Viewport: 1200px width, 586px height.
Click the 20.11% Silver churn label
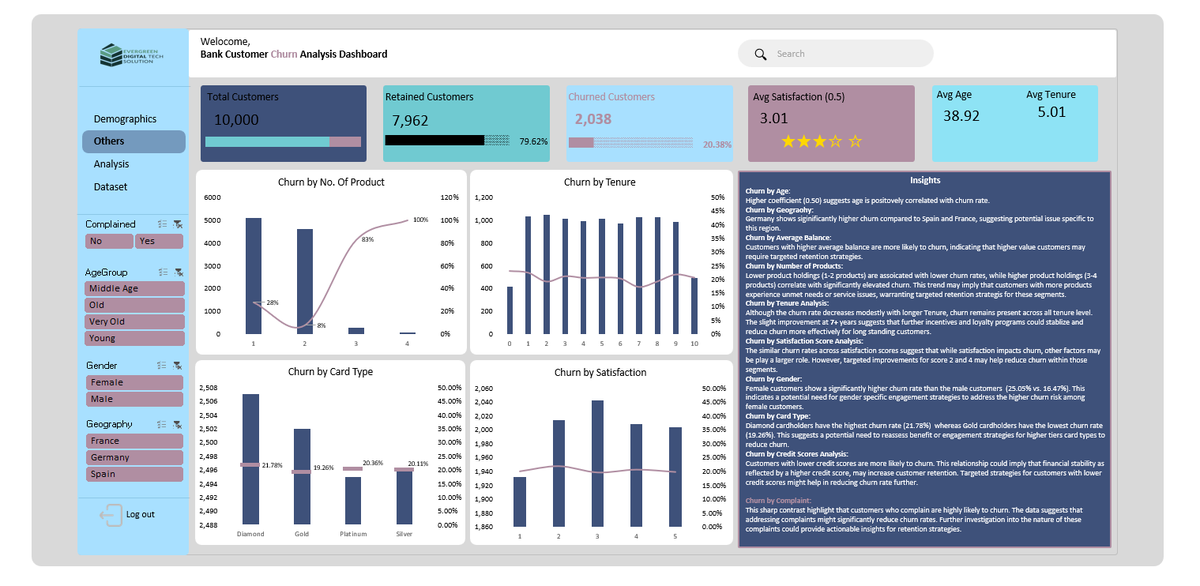[419, 464]
